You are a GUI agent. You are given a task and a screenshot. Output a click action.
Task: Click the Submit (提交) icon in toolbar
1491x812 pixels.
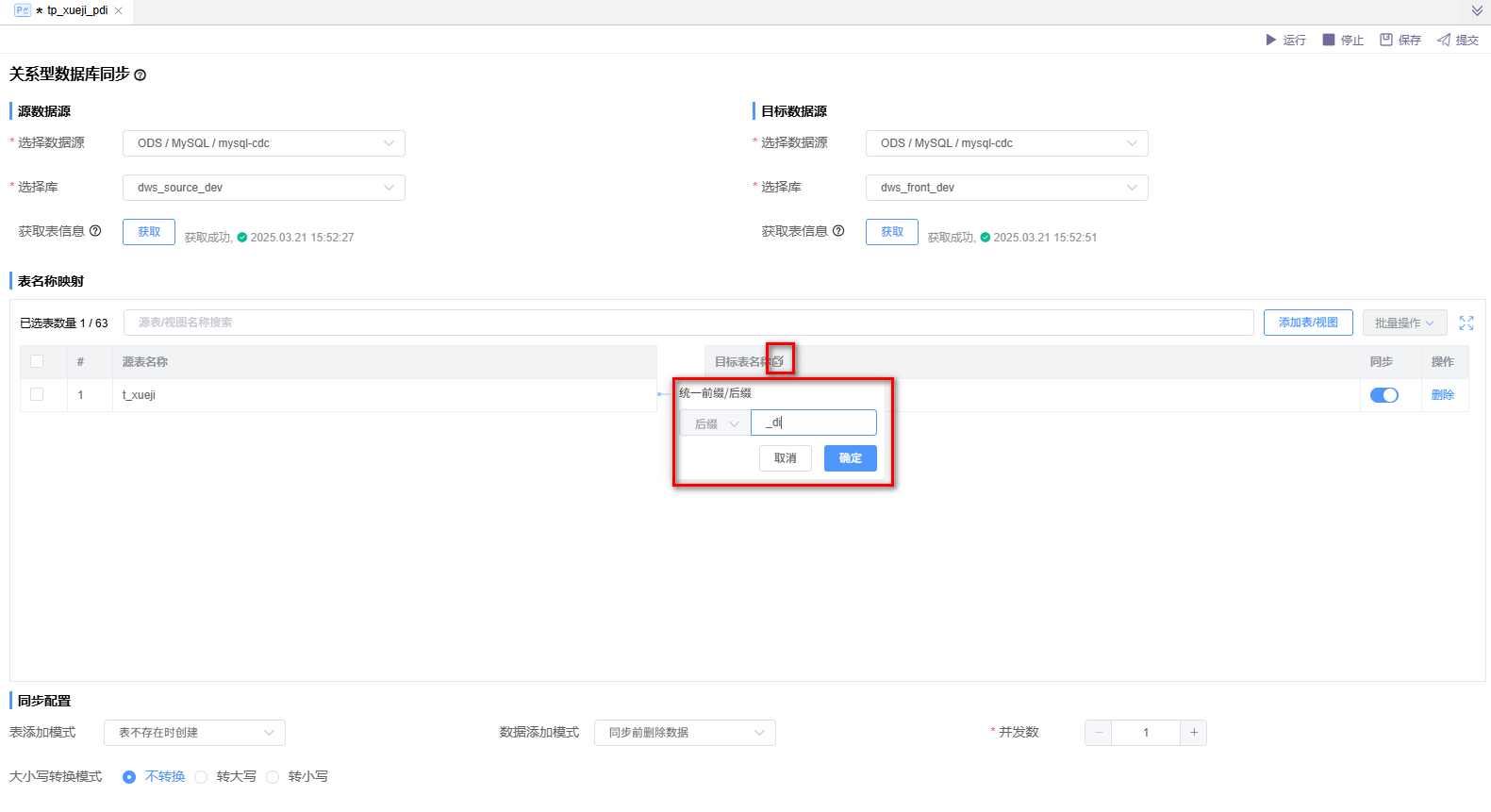tap(1443, 40)
